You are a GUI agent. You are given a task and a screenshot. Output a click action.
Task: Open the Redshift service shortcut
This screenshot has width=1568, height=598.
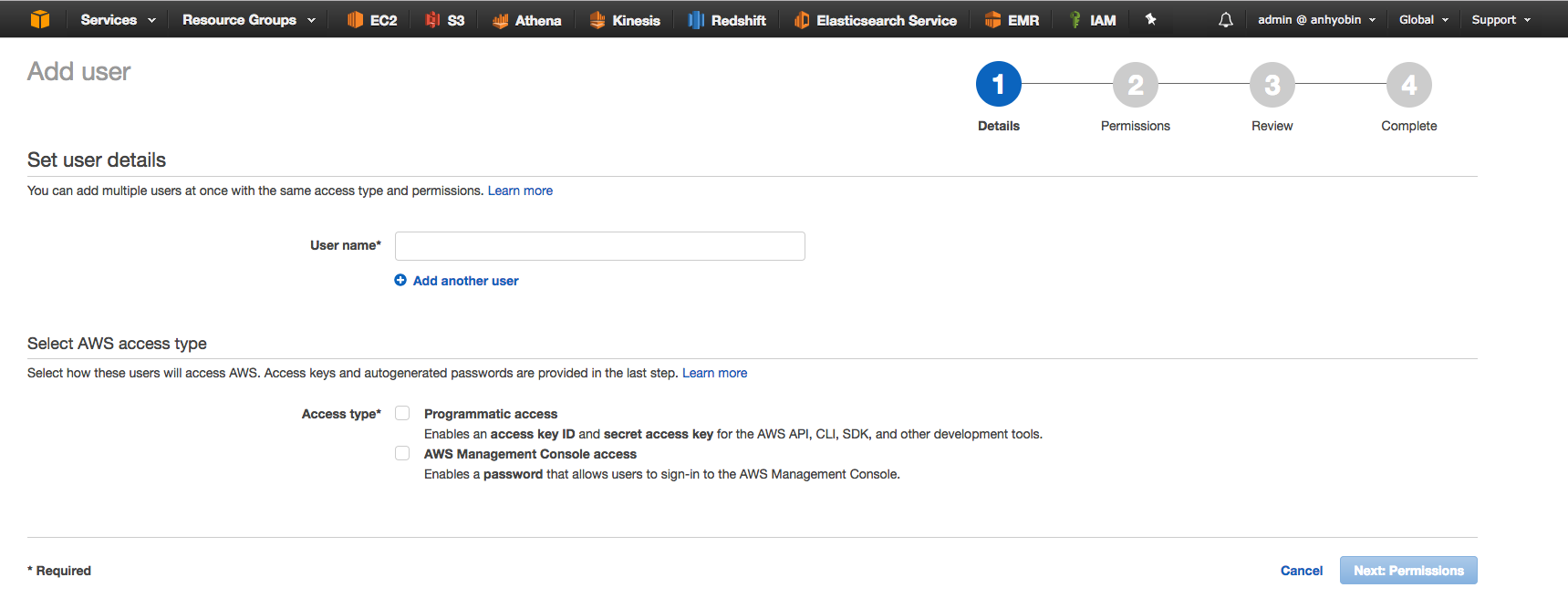click(x=727, y=20)
